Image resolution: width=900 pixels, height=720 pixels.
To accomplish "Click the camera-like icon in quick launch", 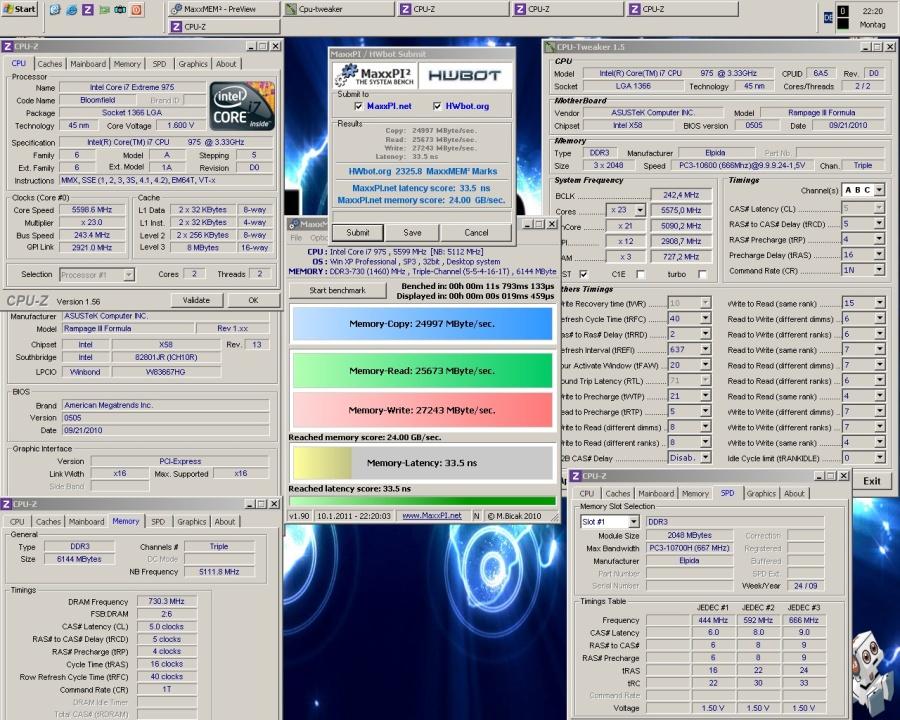I will tap(121, 9).
